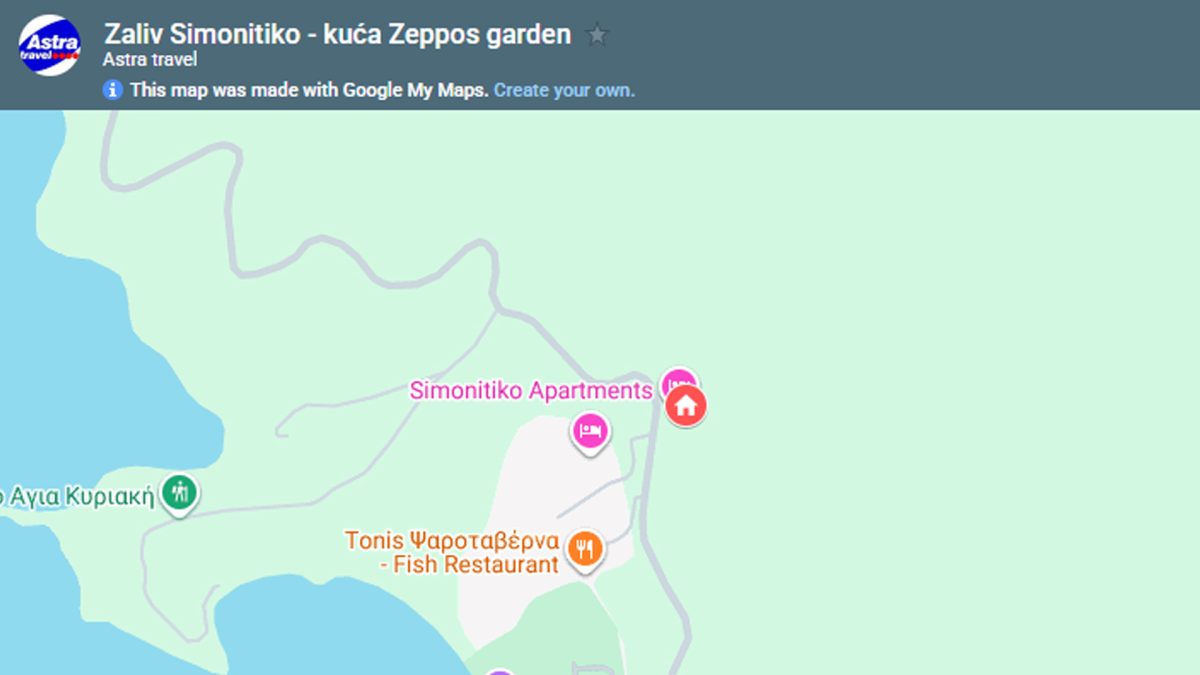
Task: Open the Tonis Fish Restaurant label
Action: [452, 553]
